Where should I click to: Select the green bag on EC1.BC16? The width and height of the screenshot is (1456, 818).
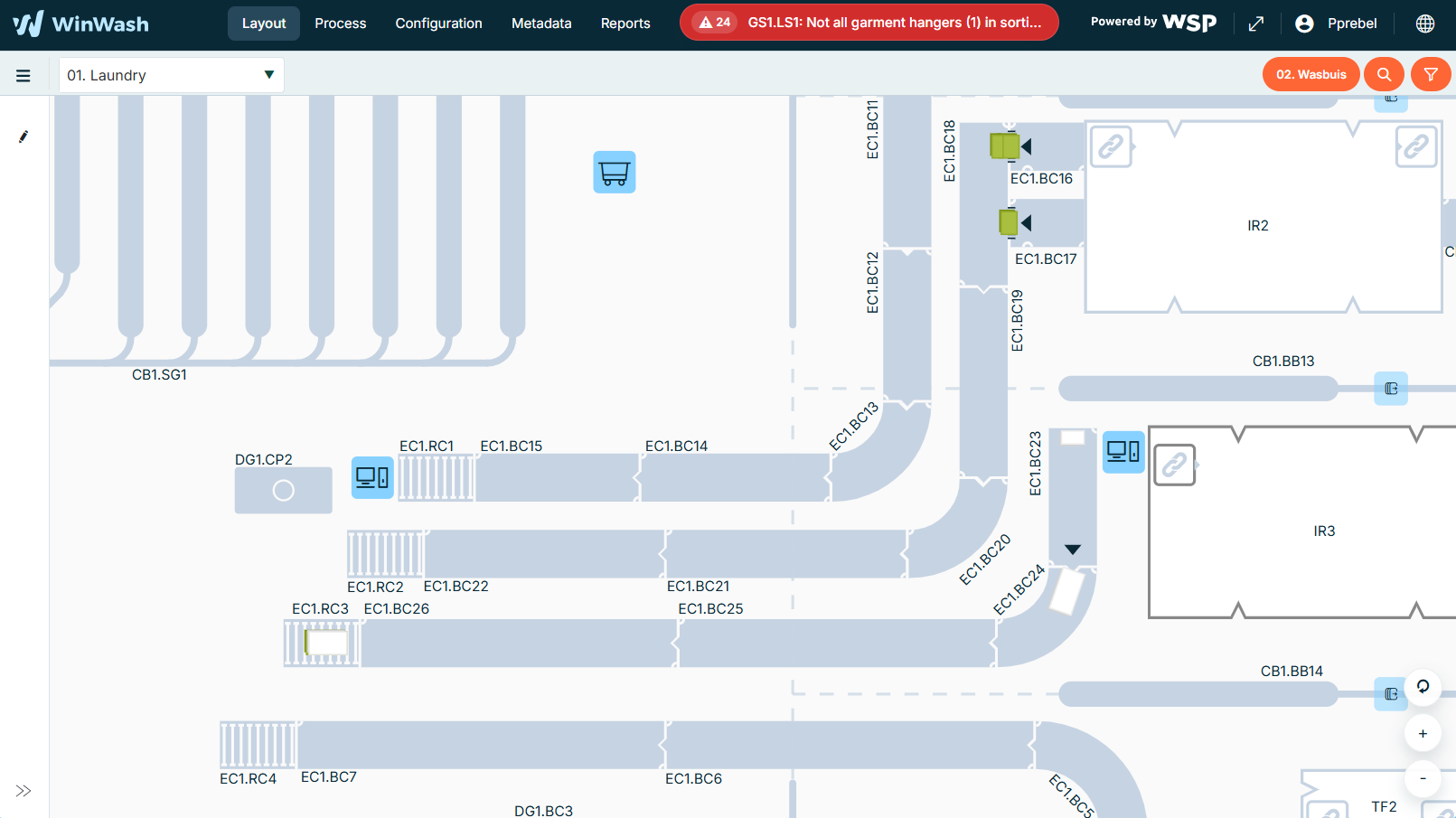[x=1004, y=146]
